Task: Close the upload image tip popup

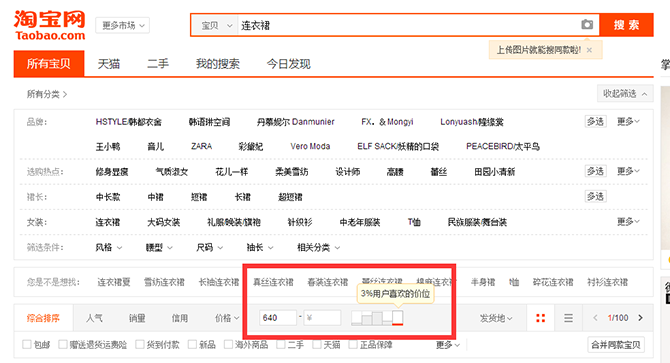Action: point(589,50)
